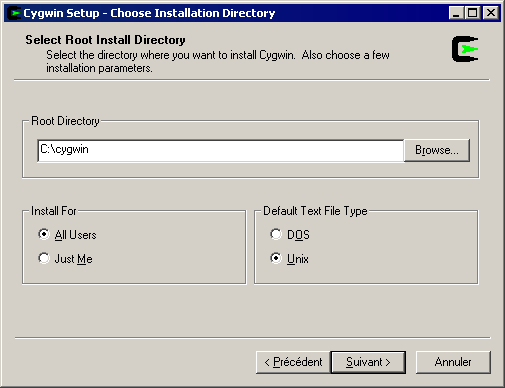Open the Cygwin system menu icon in title bar

tap(14, 13)
